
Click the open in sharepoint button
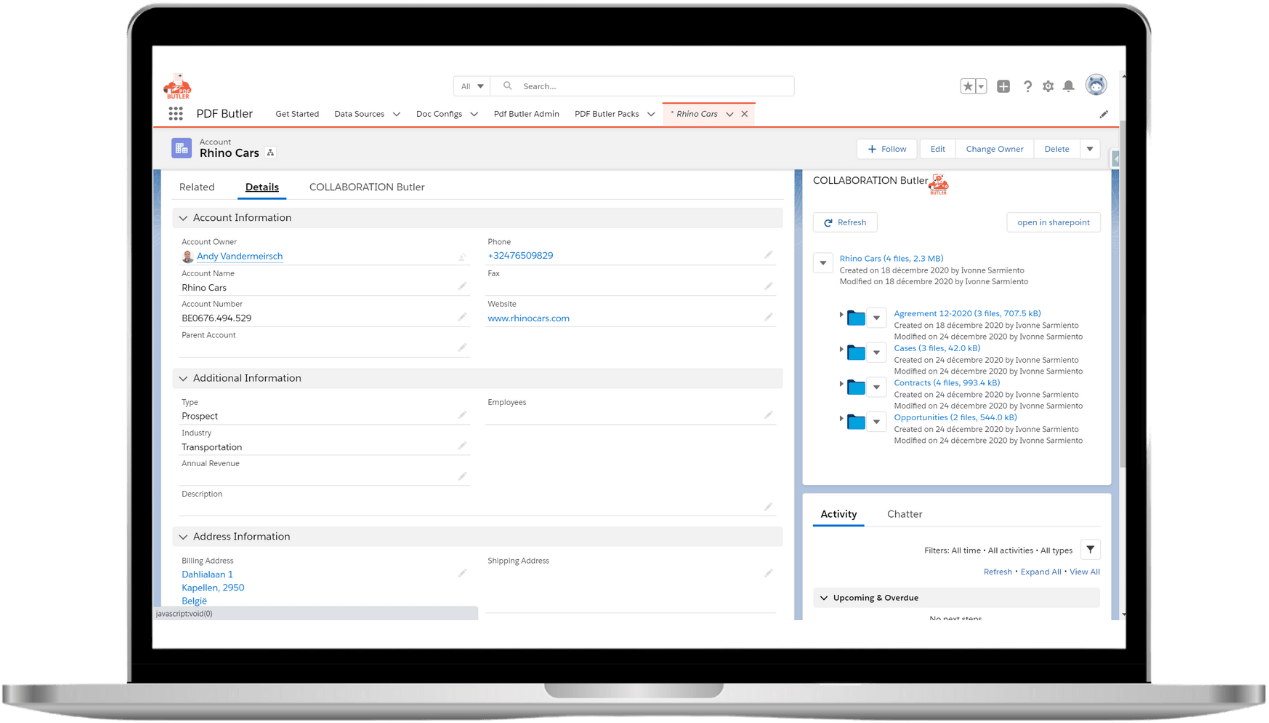tap(1053, 222)
